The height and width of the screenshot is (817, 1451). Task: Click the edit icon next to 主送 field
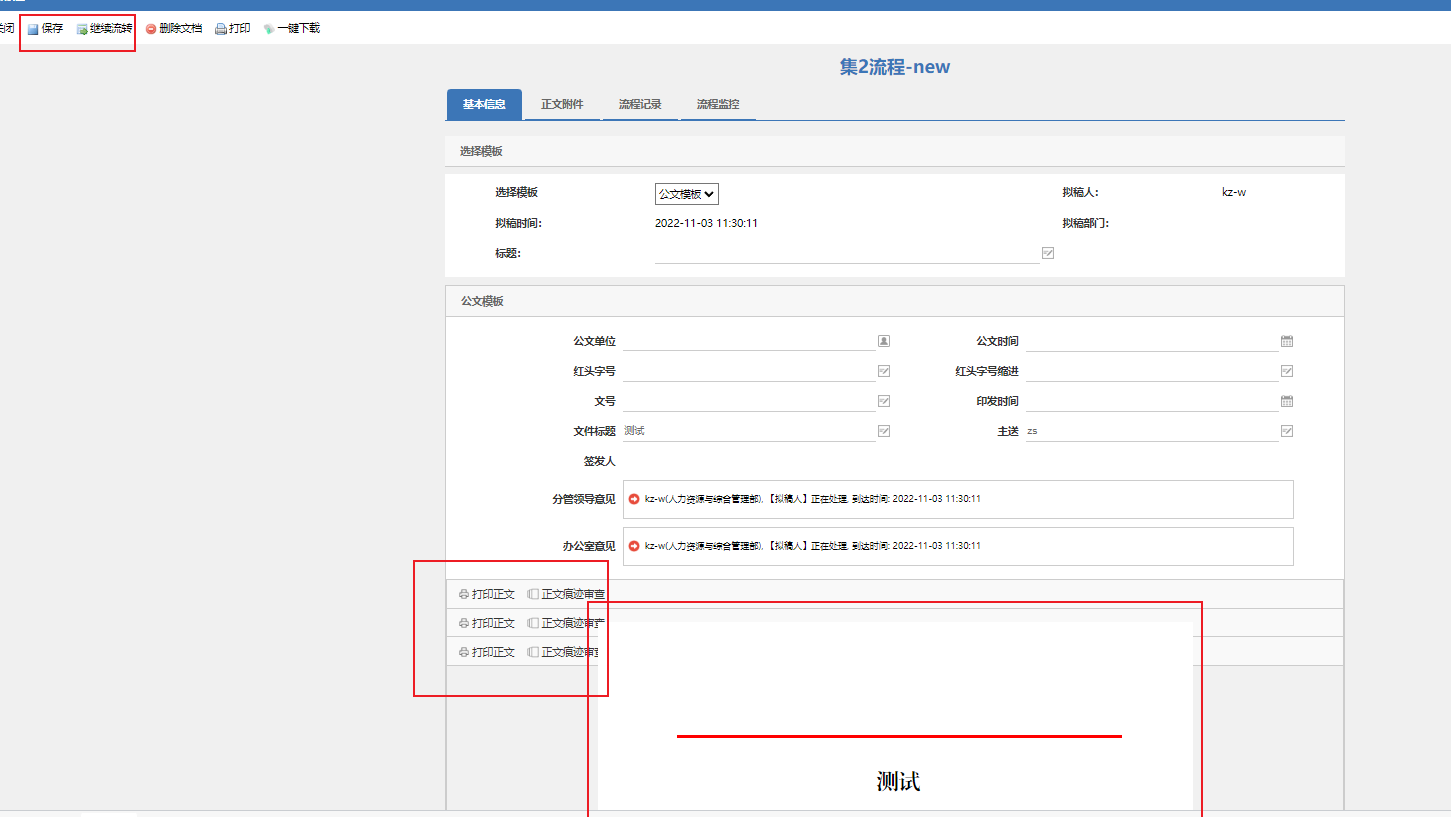(1287, 431)
